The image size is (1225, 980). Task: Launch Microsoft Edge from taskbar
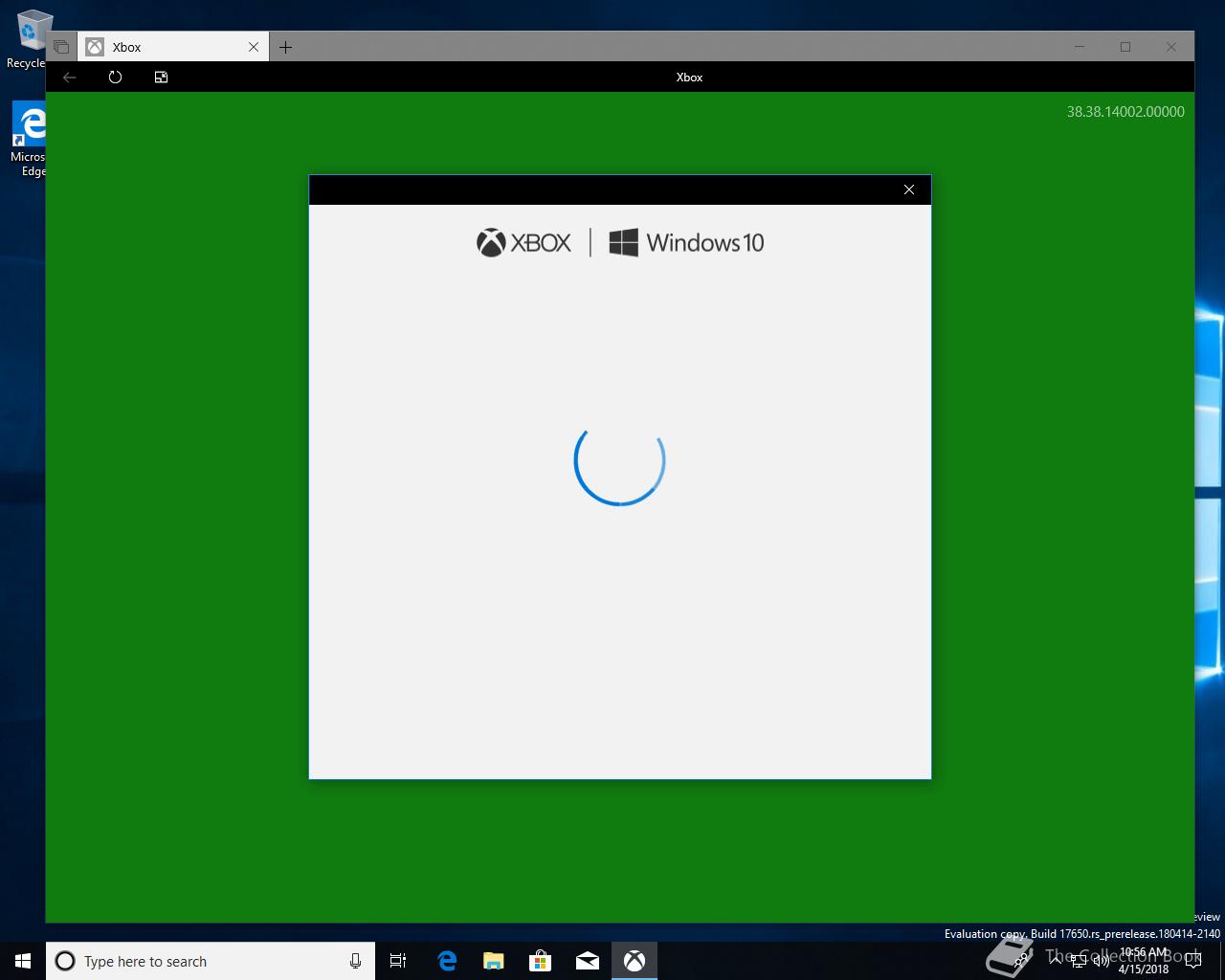click(446, 961)
